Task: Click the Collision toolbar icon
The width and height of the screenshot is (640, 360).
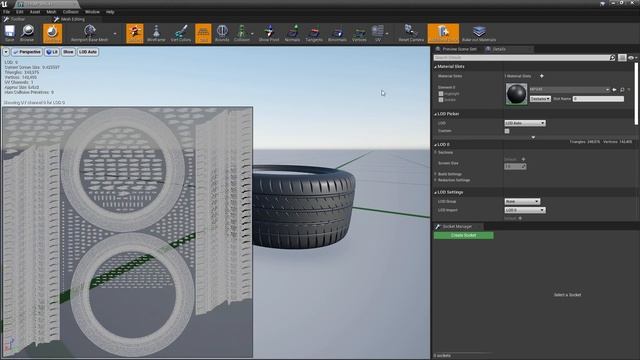Action: tap(241, 33)
